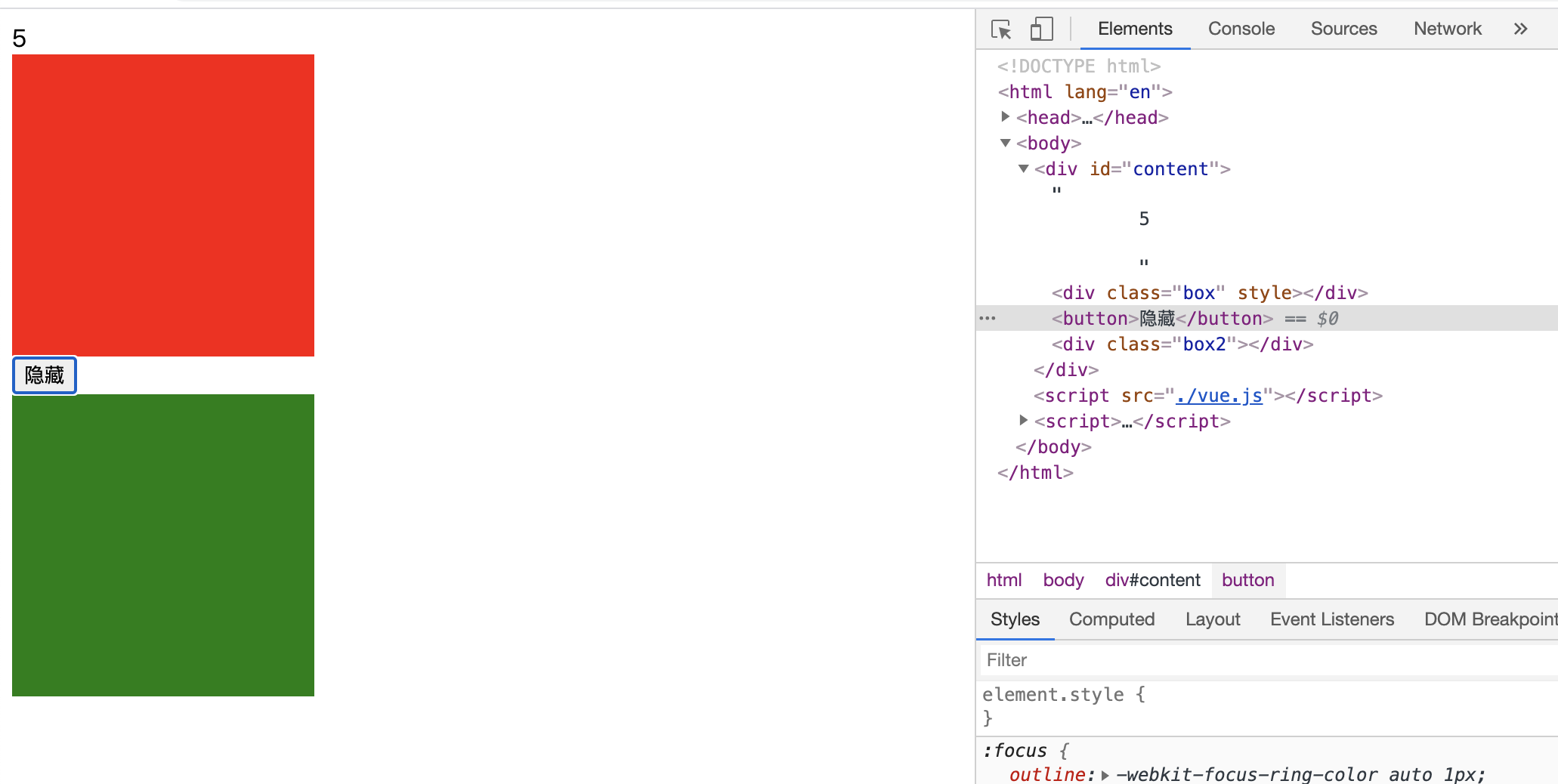Show more DevTools tabs chevron
1558x784 pixels.
pyautogui.click(x=1521, y=29)
